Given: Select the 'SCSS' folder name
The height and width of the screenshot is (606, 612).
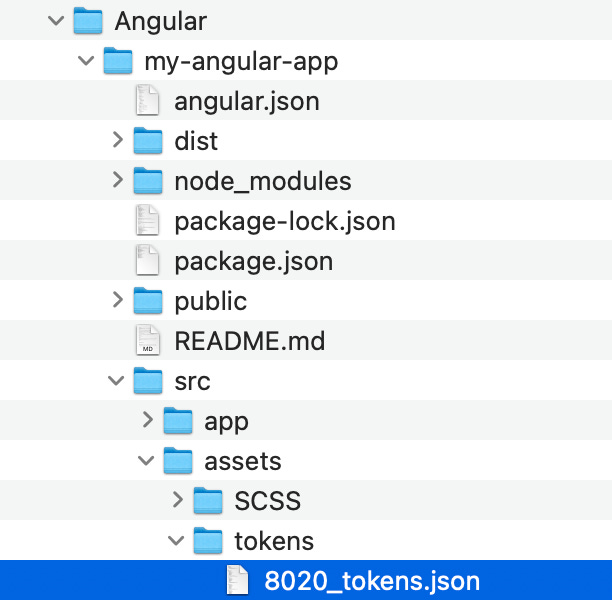Looking at the screenshot, I should pyautogui.click(x=267, y=501).
